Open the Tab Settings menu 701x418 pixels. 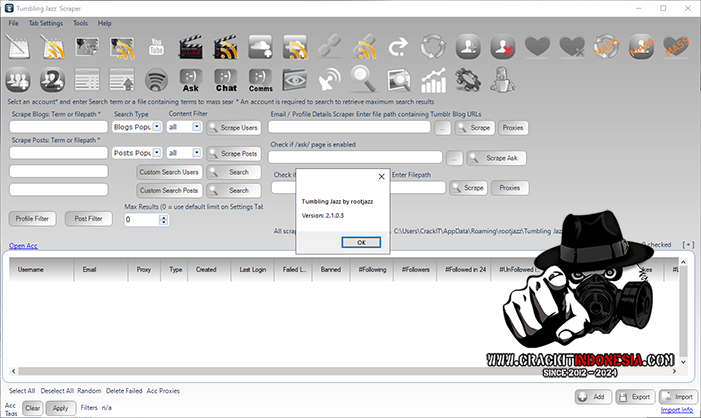(46, 22)
